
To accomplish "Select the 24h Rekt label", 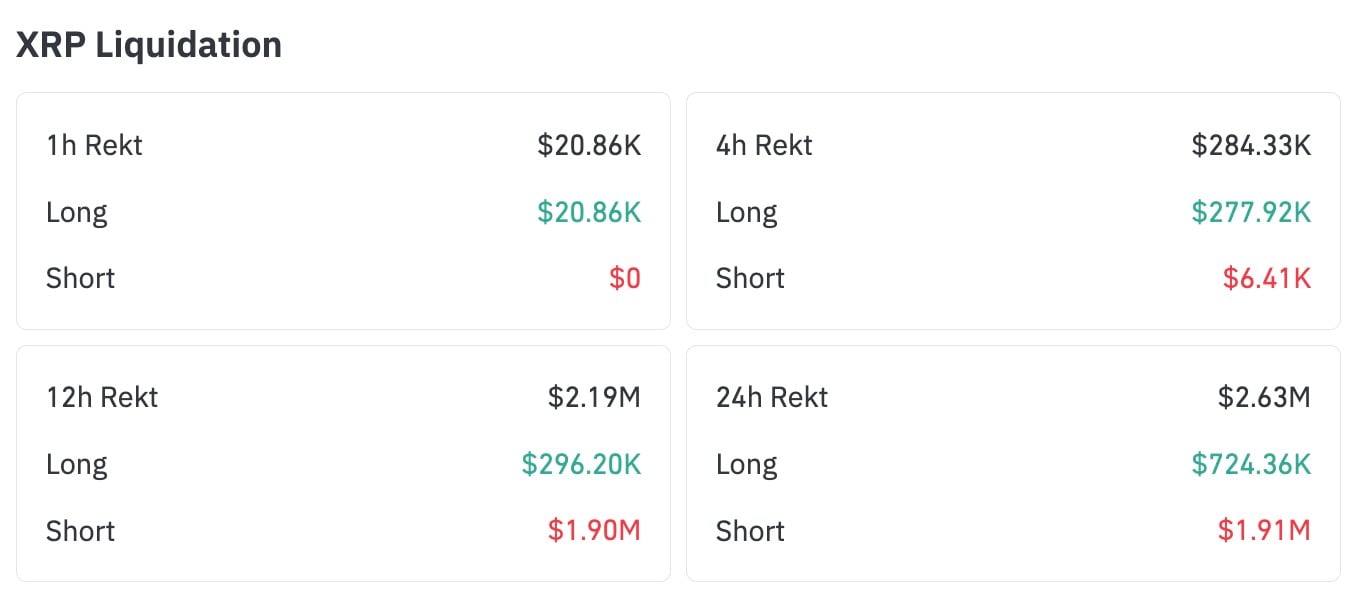I will pos(772,398).
